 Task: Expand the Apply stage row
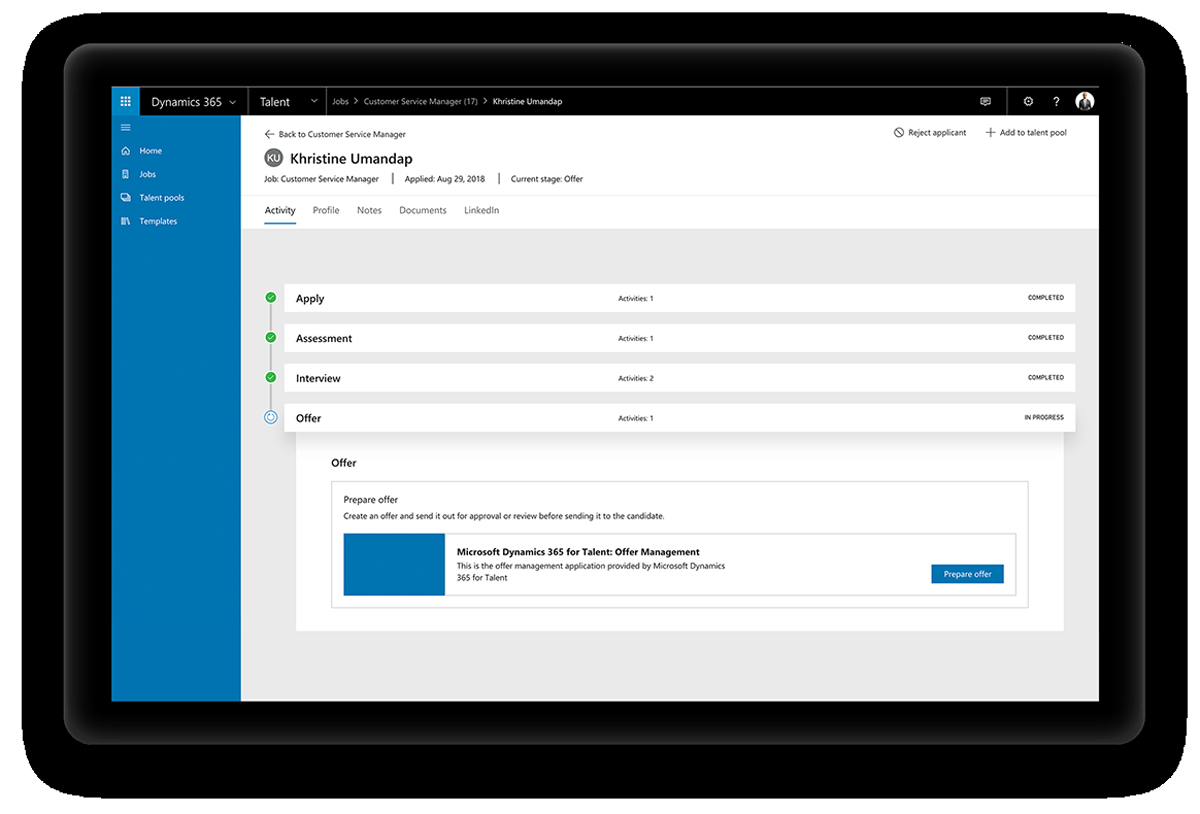[679, 298]
